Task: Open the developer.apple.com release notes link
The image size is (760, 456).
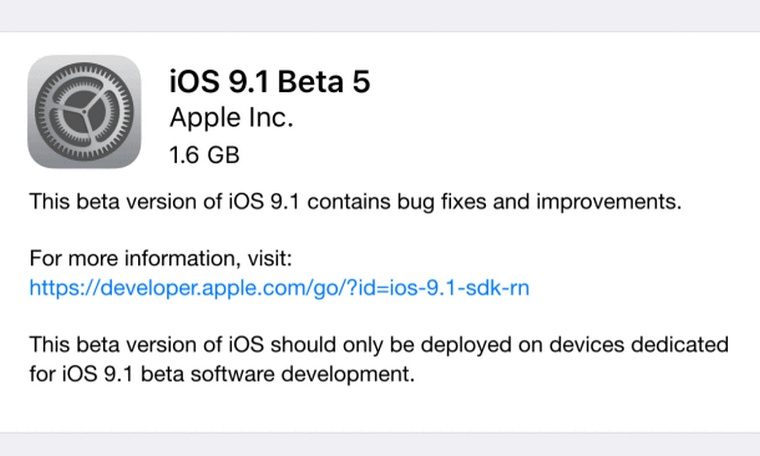Action: point(279,288)
